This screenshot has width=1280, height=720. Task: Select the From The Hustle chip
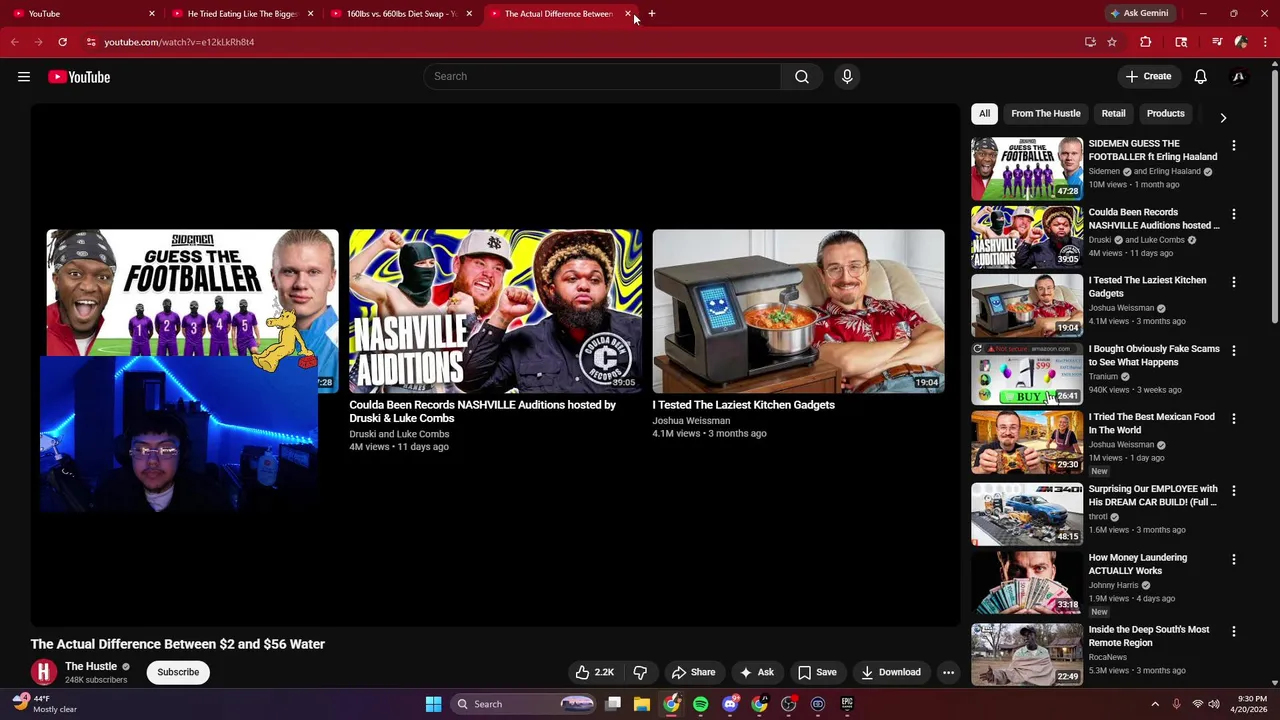[x=1045, y=114]
